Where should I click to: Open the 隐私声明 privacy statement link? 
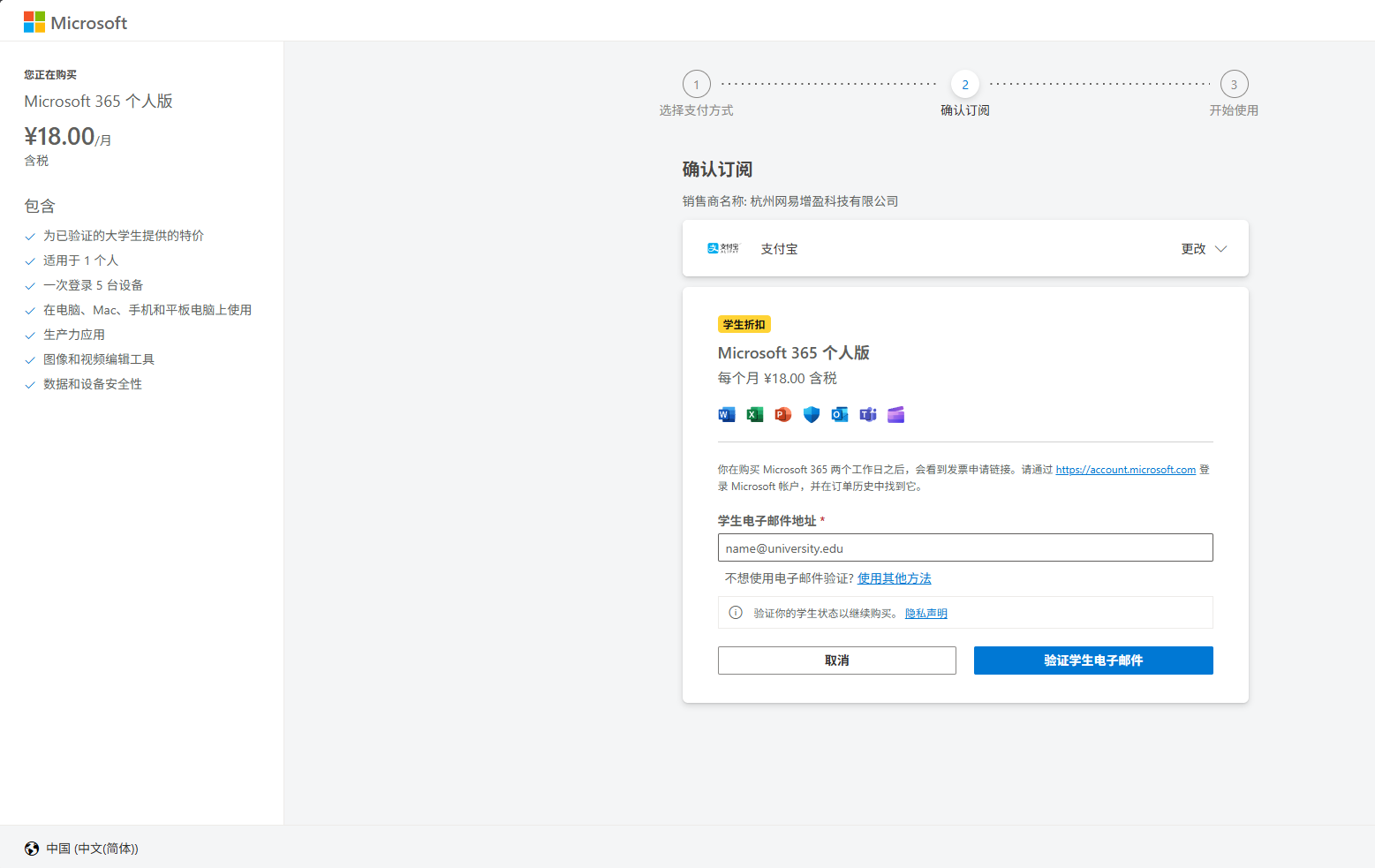925,612
